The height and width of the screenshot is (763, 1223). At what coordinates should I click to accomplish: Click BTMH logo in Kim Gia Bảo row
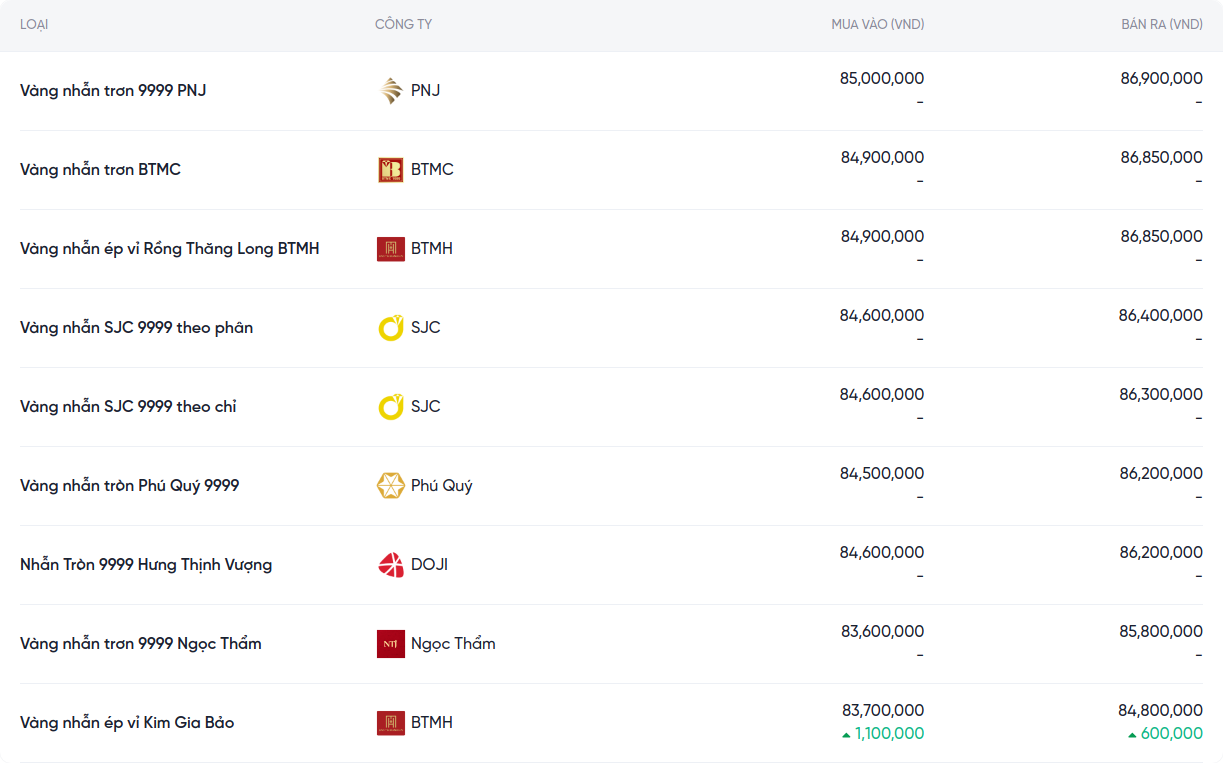click(390, 723)
